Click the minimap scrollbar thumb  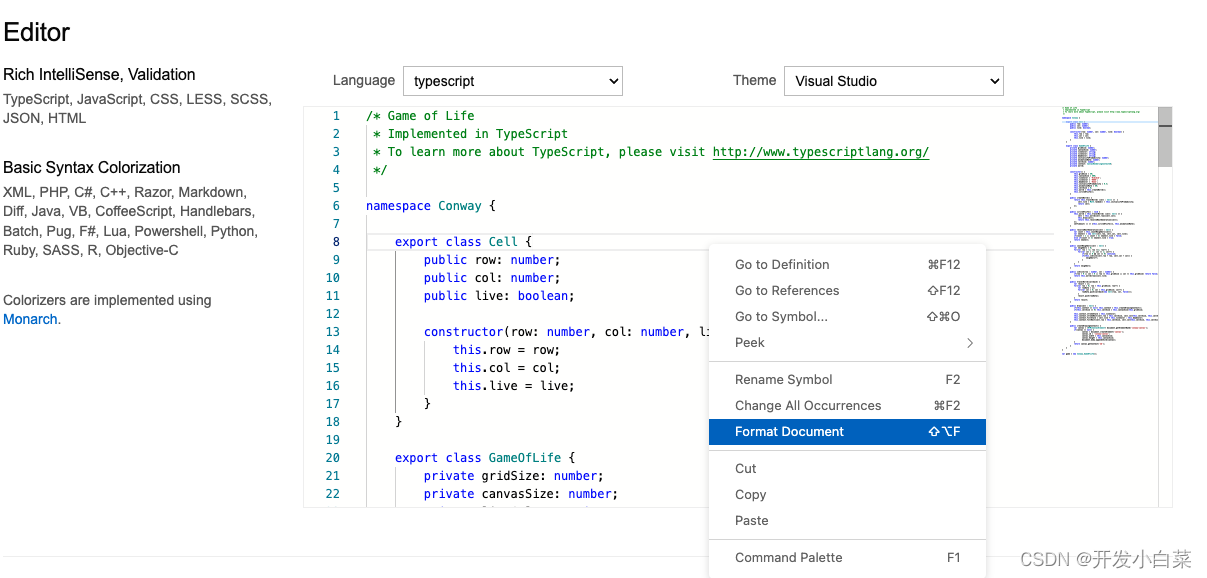(1163, 135)
